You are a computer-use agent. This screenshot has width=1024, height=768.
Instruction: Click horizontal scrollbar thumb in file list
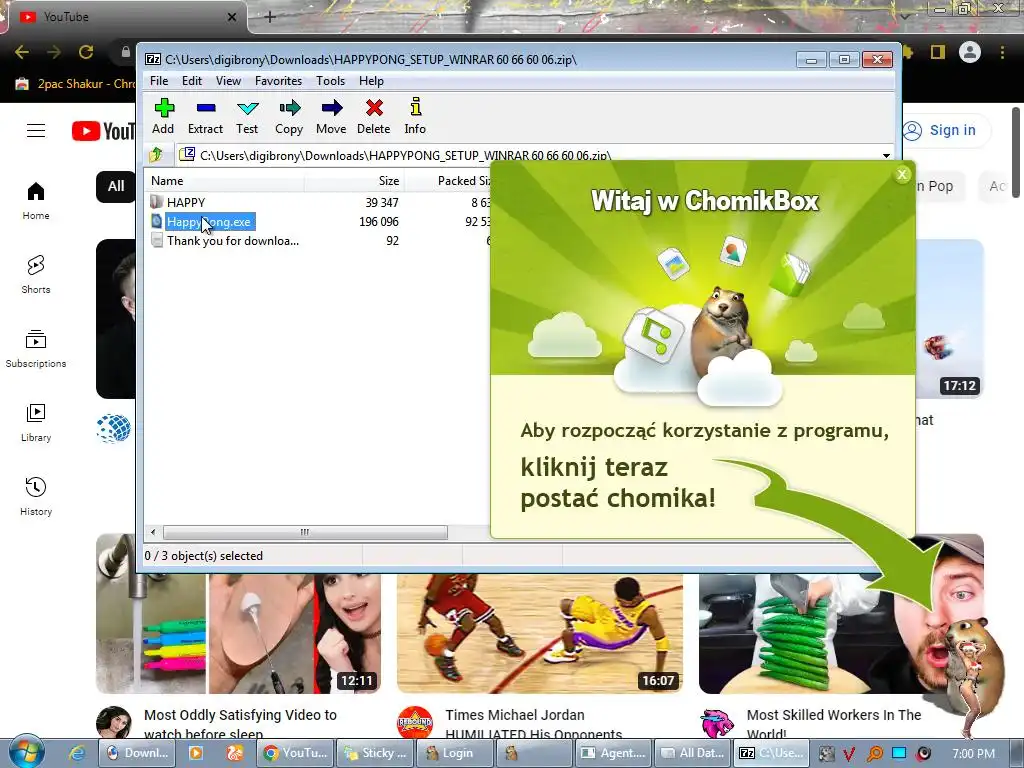[305, 532]
